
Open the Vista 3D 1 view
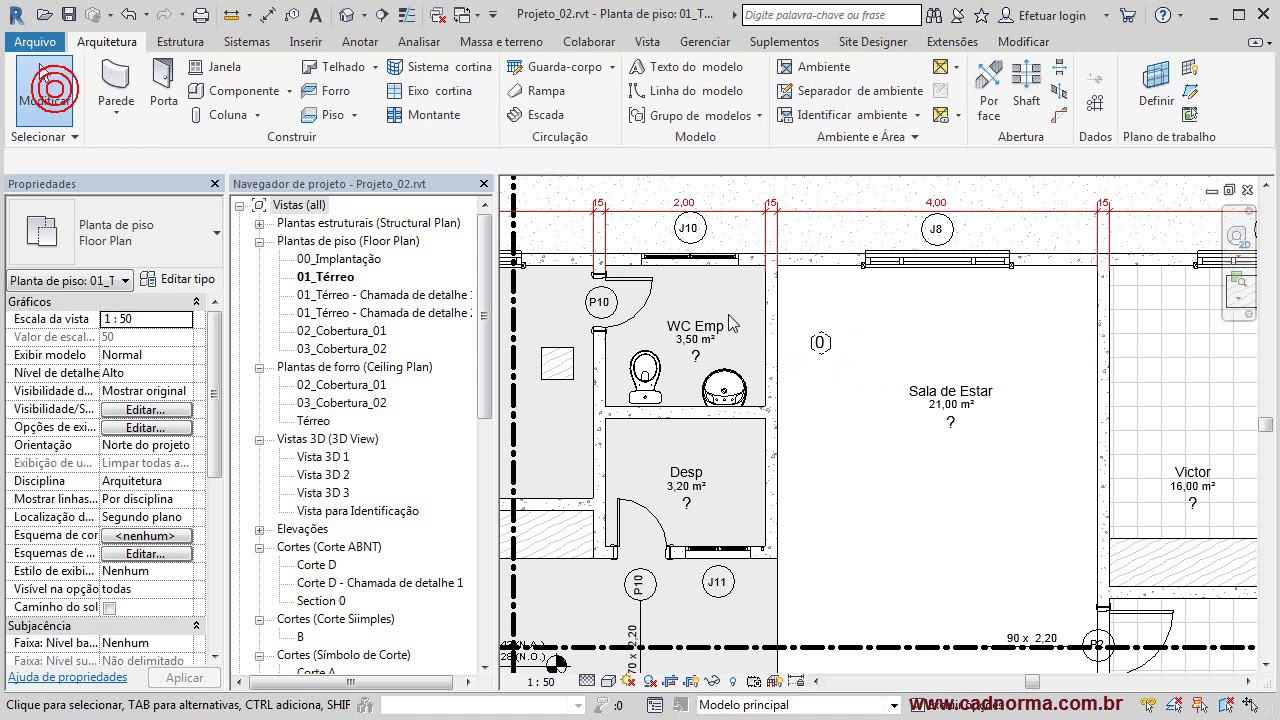[323, 457]
